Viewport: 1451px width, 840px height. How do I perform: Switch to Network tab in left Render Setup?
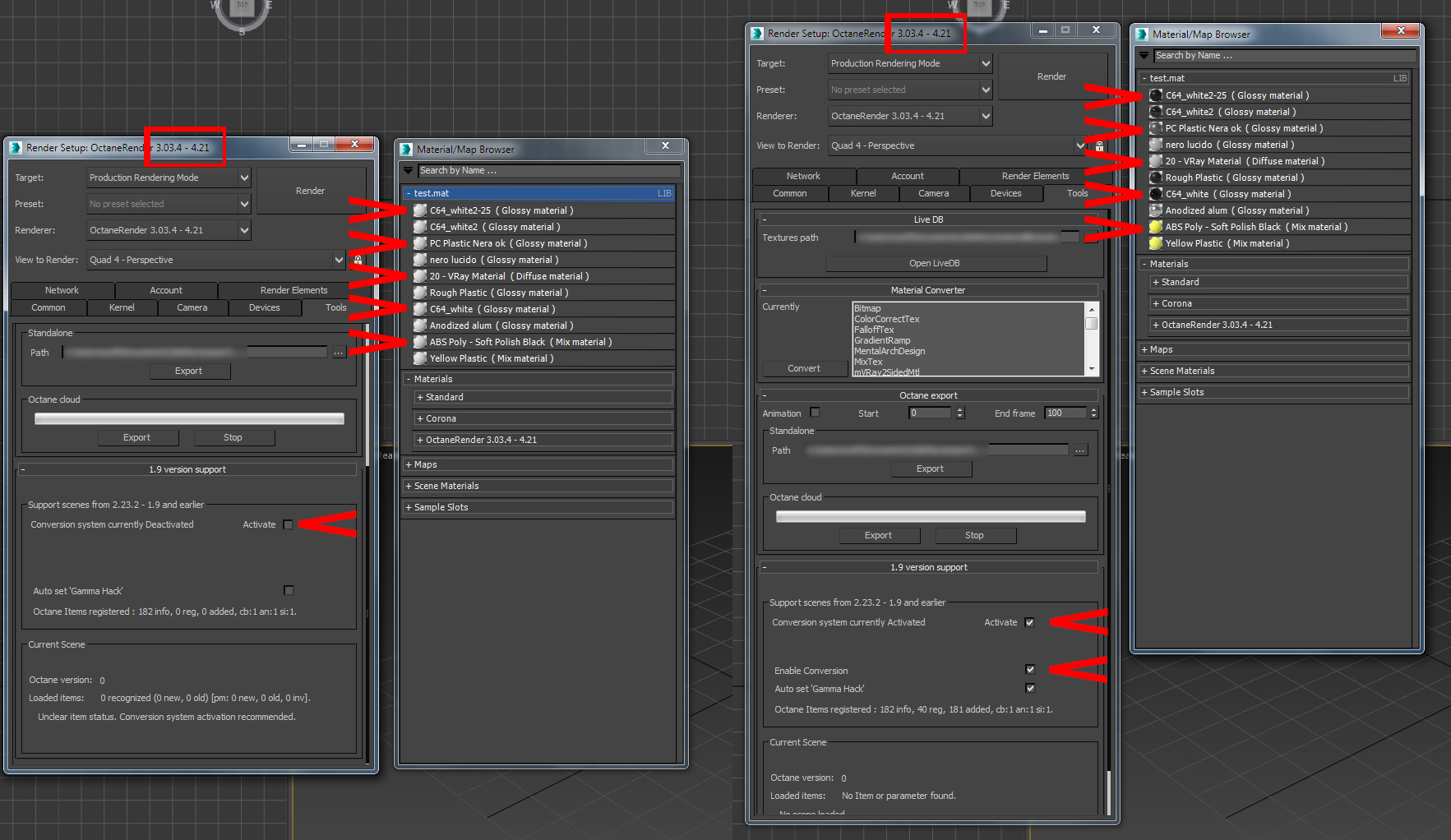click(62, 290)
